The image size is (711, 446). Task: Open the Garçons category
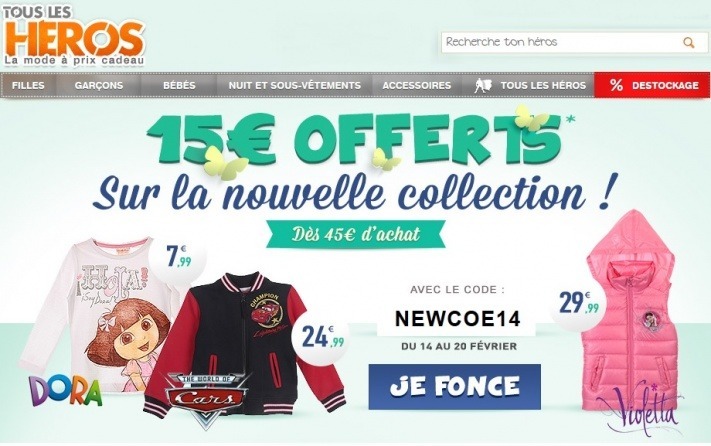point(99,85)
